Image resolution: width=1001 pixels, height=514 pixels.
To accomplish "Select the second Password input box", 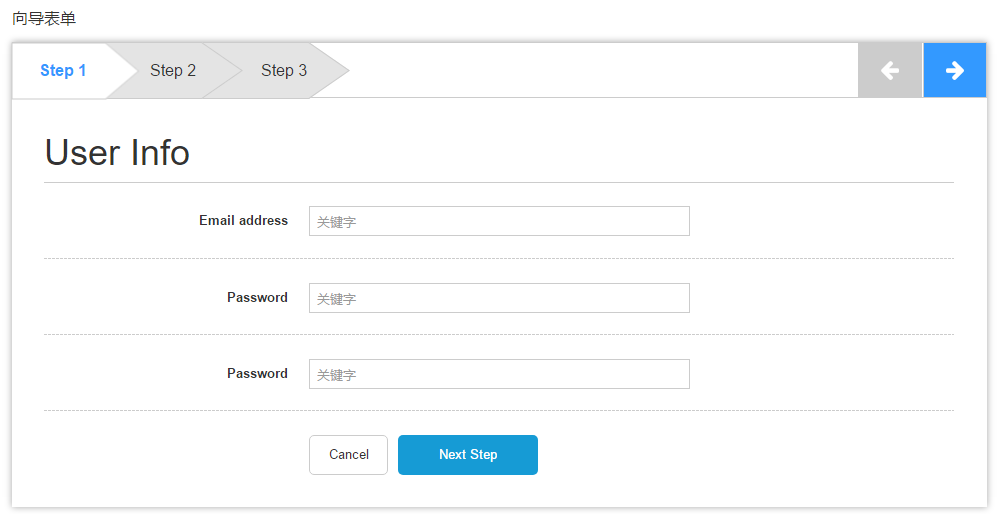I will [499, 374].
